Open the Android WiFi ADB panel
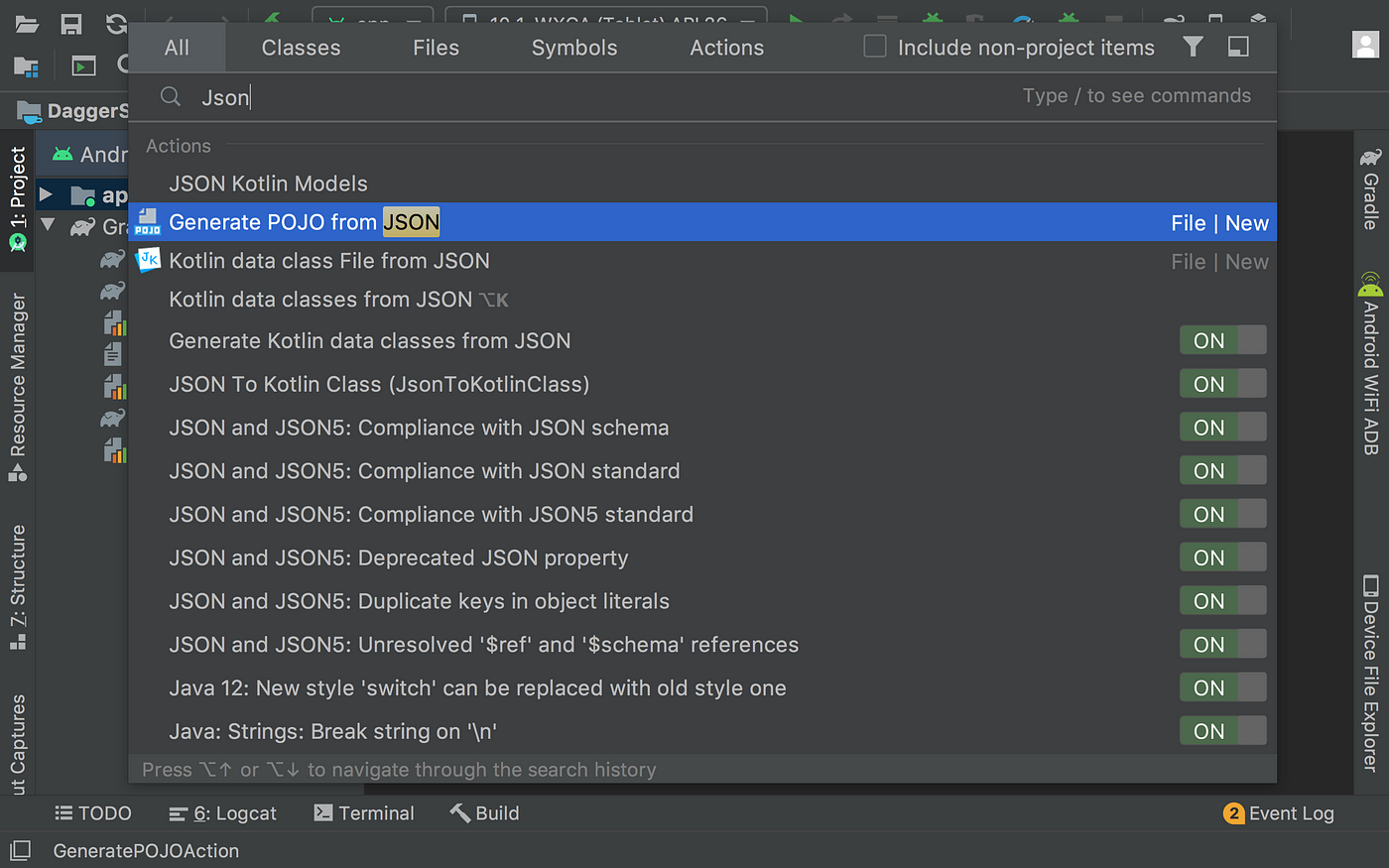Screen dimensions: 1389x868 point(1370,364)
